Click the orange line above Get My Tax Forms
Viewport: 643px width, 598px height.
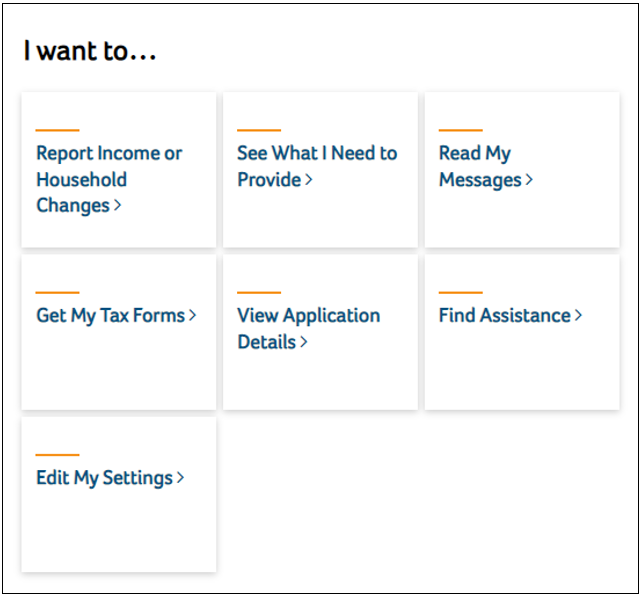pyautogui.click(x=57, y=292)
